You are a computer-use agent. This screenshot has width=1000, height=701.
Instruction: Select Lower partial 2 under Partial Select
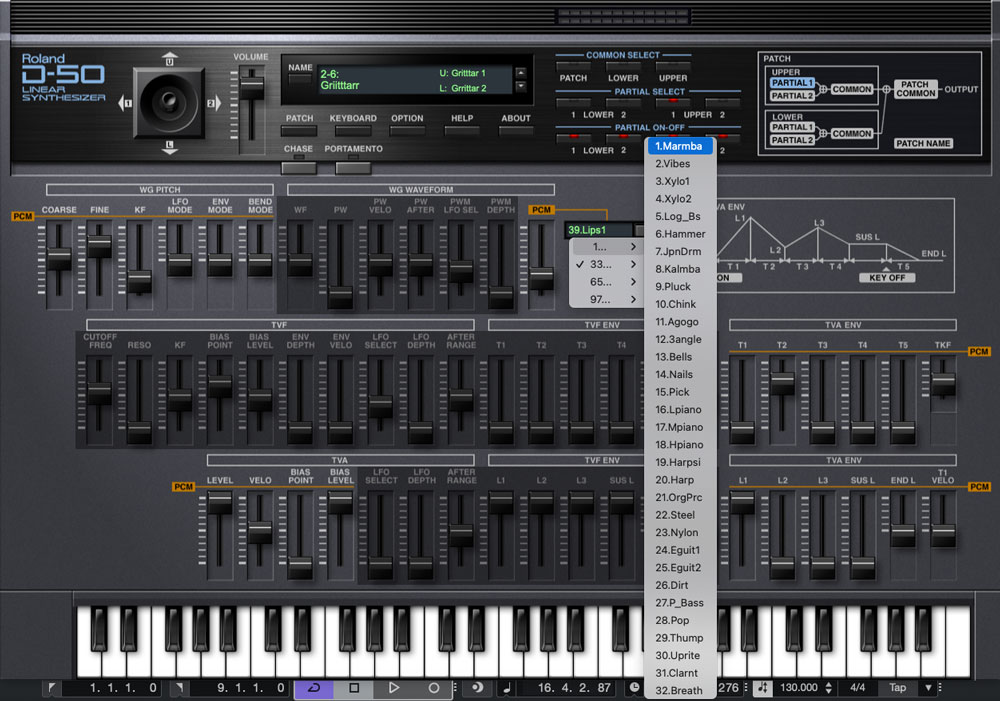623,101
